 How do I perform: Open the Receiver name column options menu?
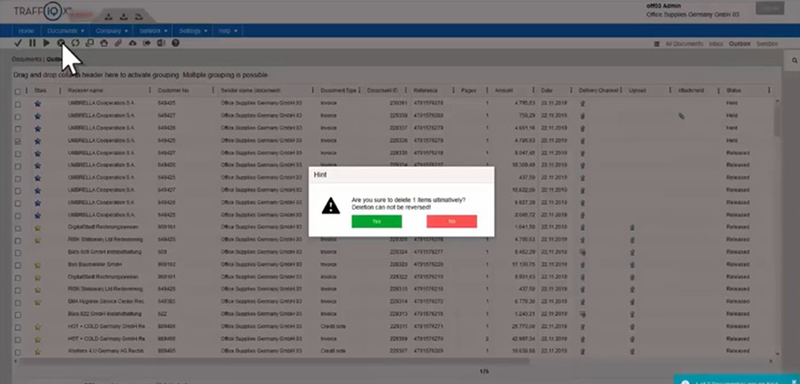click(149, 90)
